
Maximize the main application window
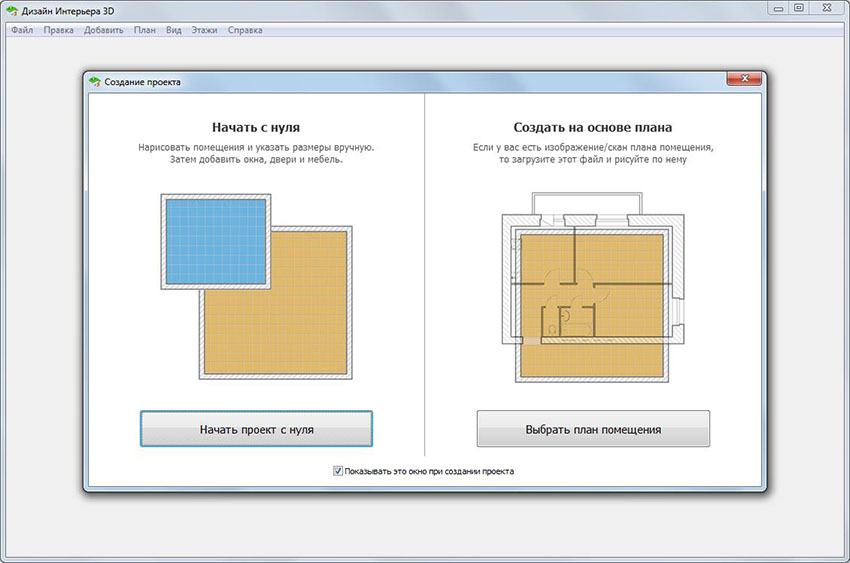click(799, 8)
